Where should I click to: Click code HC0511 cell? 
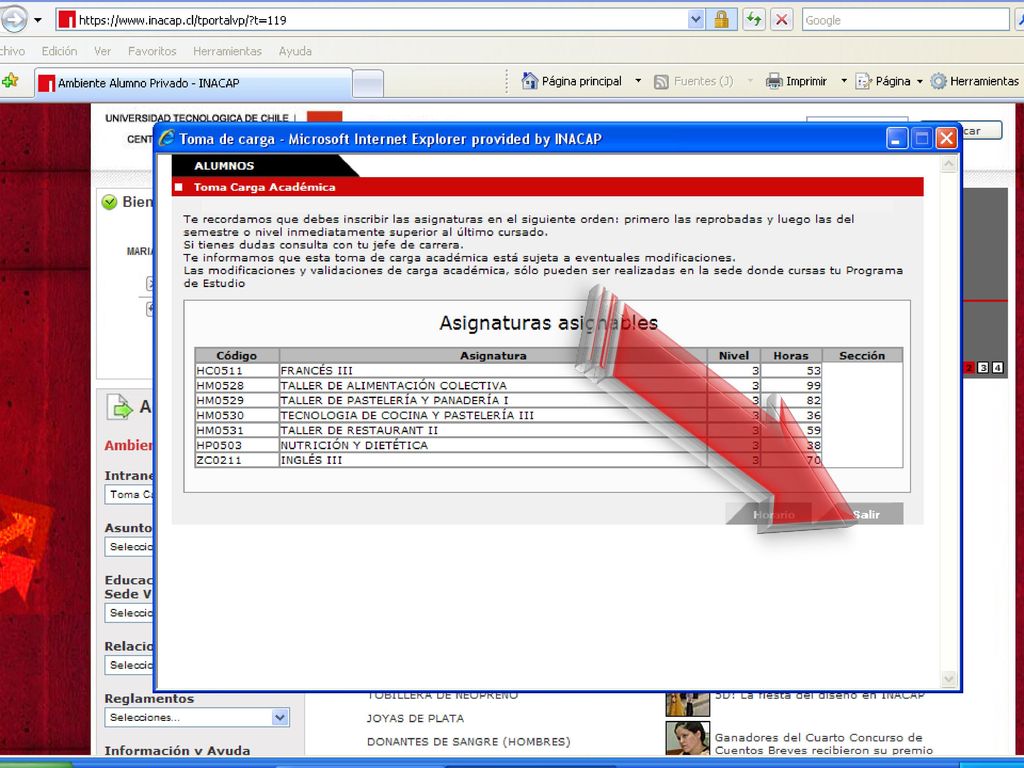pyautogui.click(x=237, y=370)
